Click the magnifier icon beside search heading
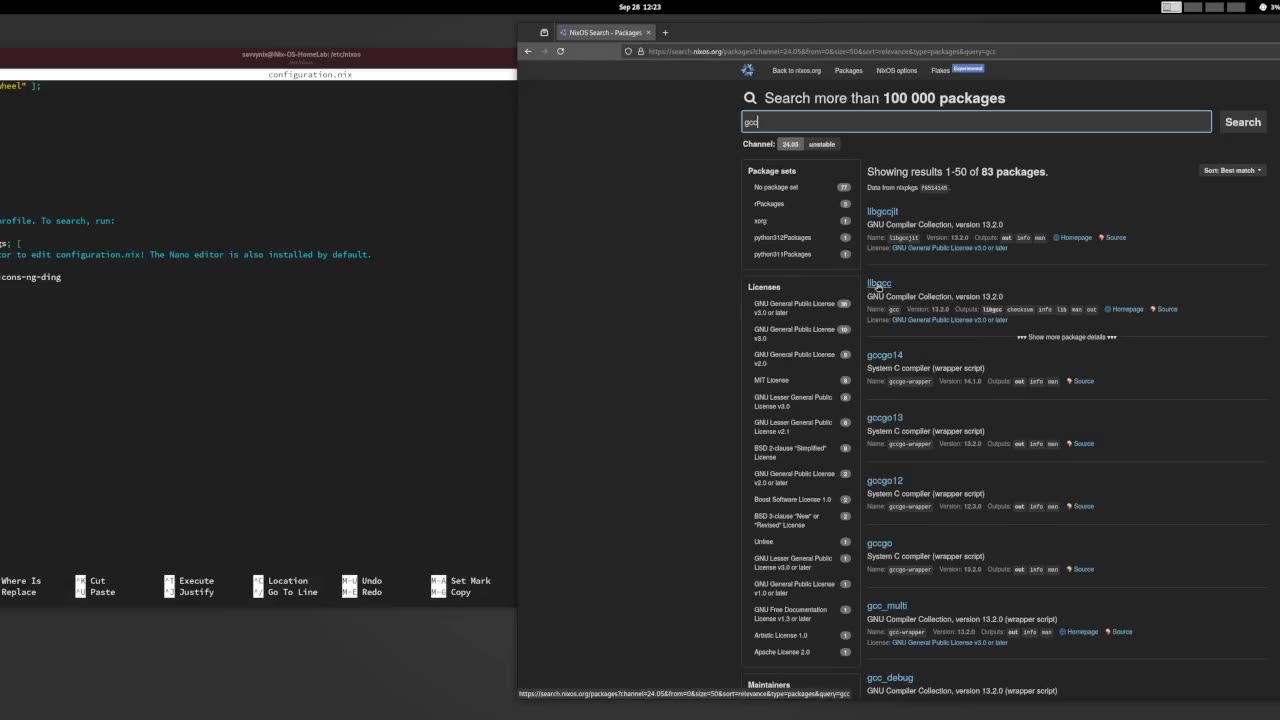Image resolution: width=1280 pixels, height=720 pixels. pyautogui.click(x=750, y=98)
